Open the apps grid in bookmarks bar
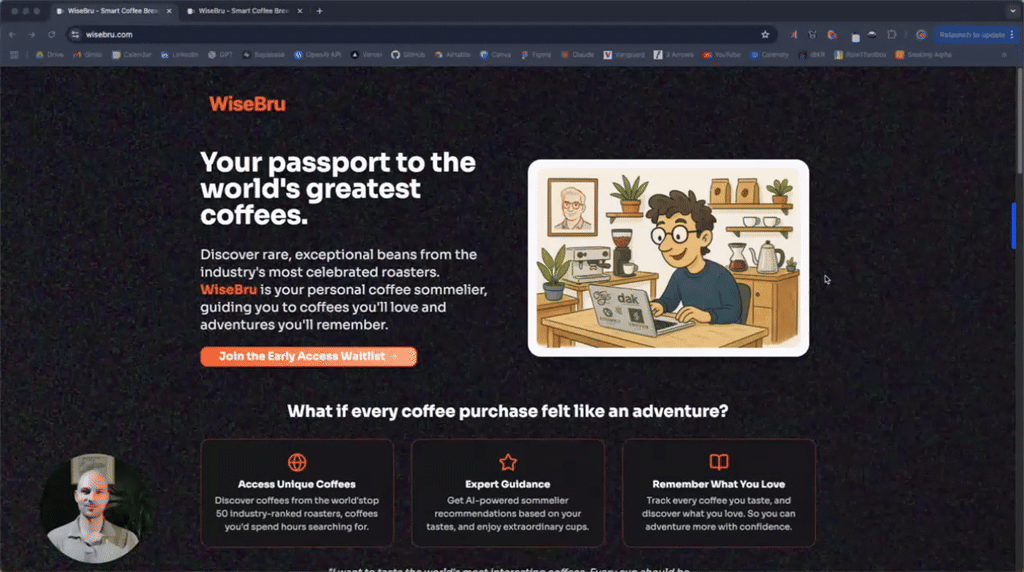The height and width of the screenshot is (572, 1024). coord(14,55)
